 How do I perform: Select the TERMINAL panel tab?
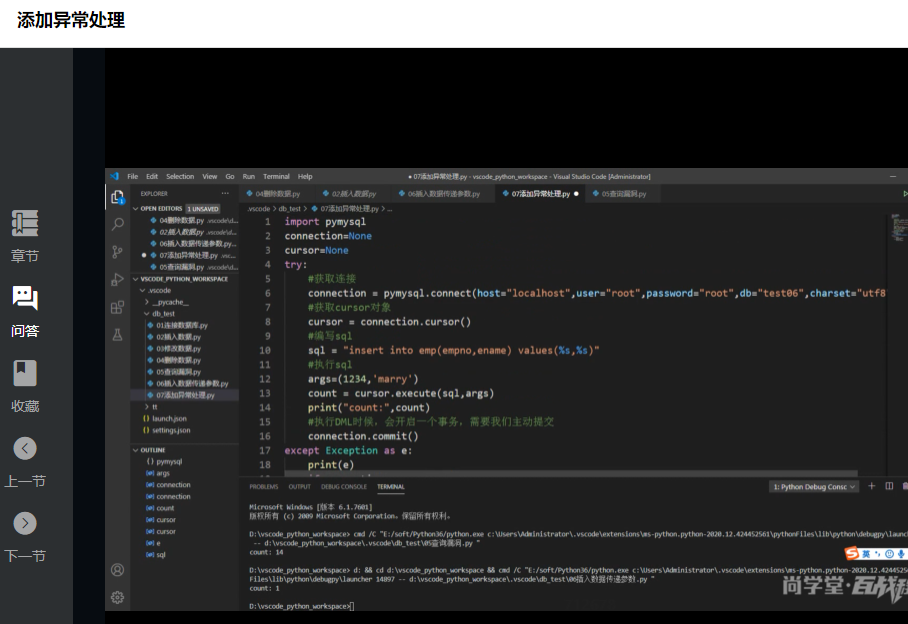tap(391, 487)
